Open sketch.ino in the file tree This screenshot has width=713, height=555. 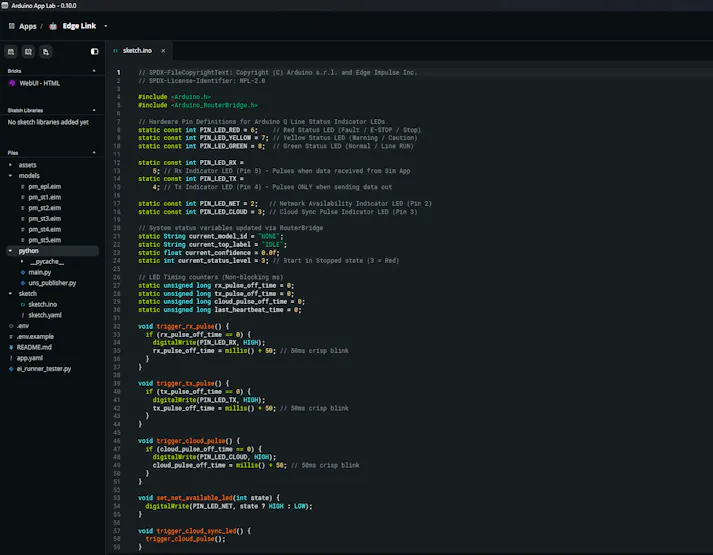point(43,304)
